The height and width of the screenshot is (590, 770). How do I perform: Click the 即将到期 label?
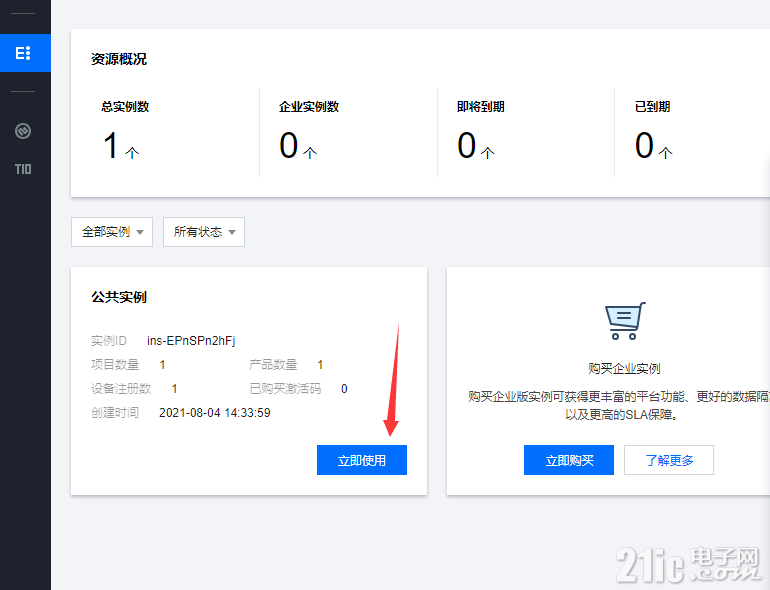point(481,107)
